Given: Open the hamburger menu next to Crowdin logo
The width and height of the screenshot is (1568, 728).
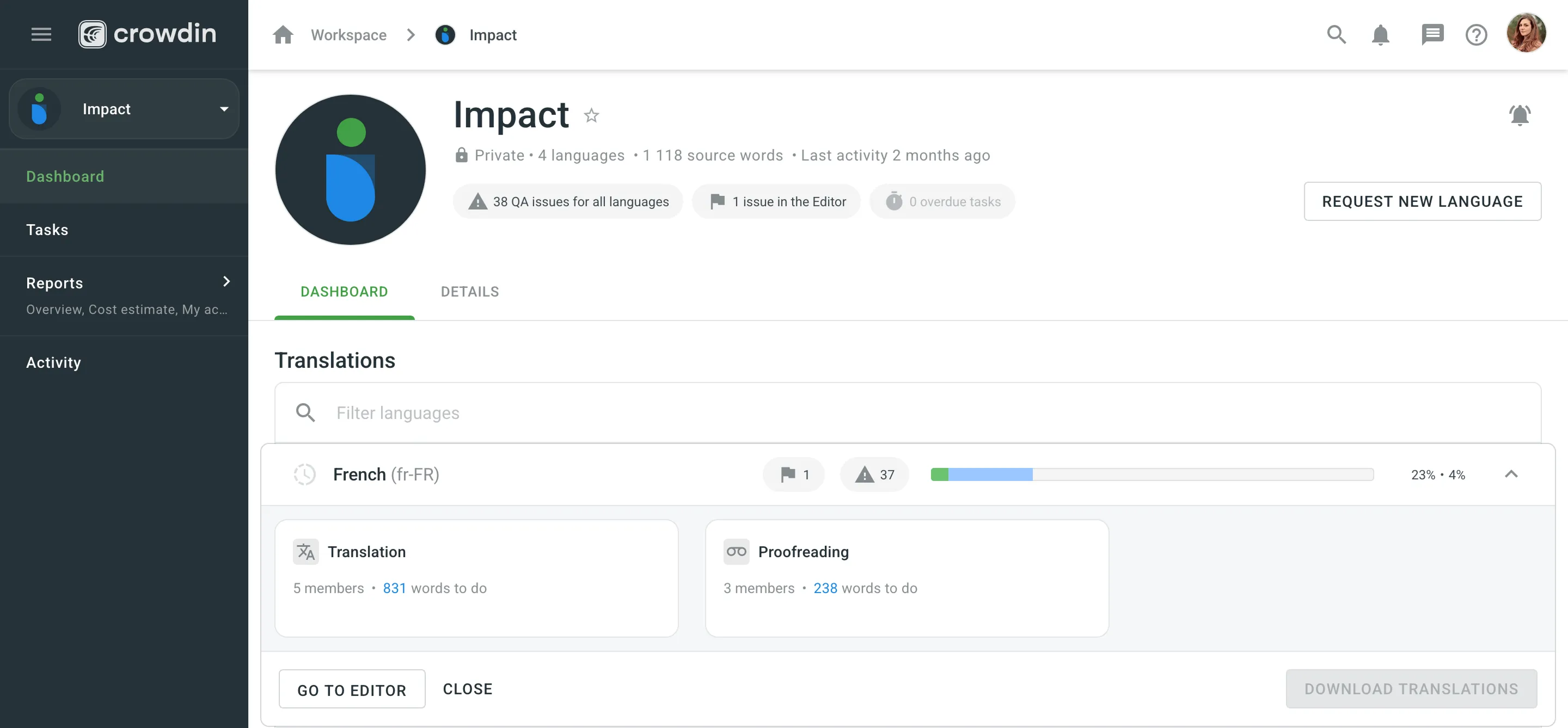Looking at the screenshot, I should 41,34.
